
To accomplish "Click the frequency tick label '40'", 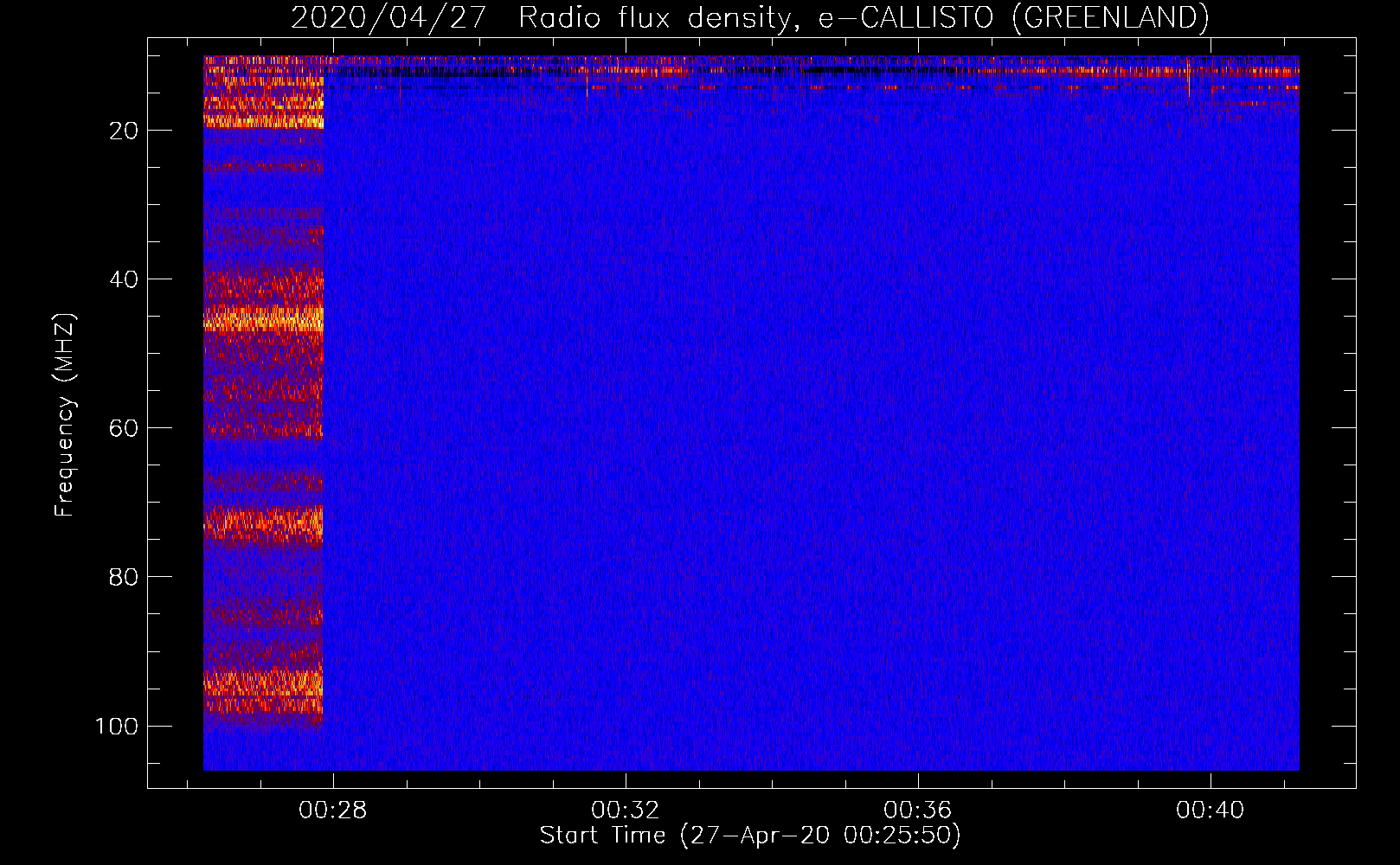I will tap(124, 279).
